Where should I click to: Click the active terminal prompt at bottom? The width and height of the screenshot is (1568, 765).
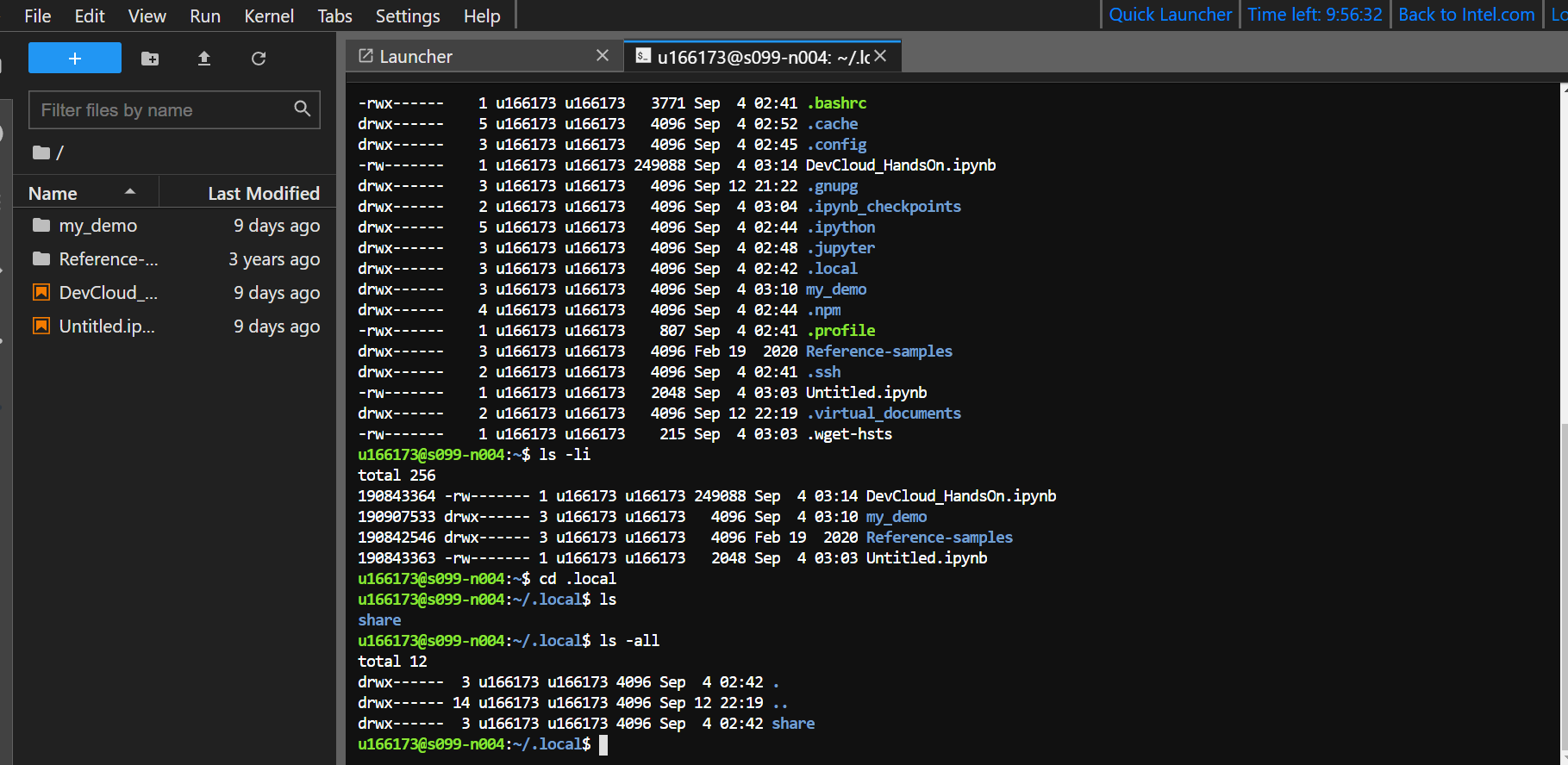[x=483, y=744]
